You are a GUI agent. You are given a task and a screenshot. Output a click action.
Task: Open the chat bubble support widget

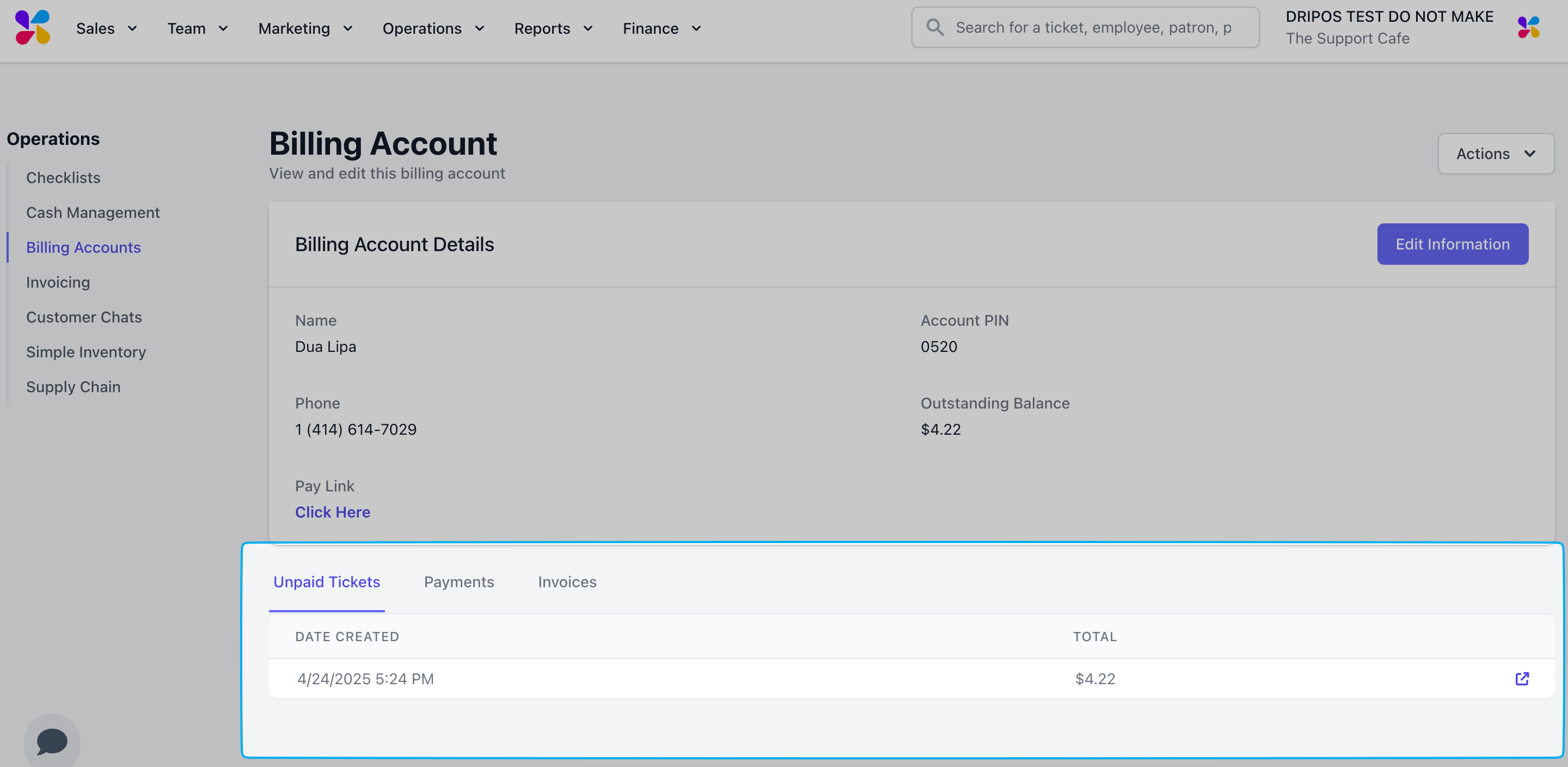point(52,741)
